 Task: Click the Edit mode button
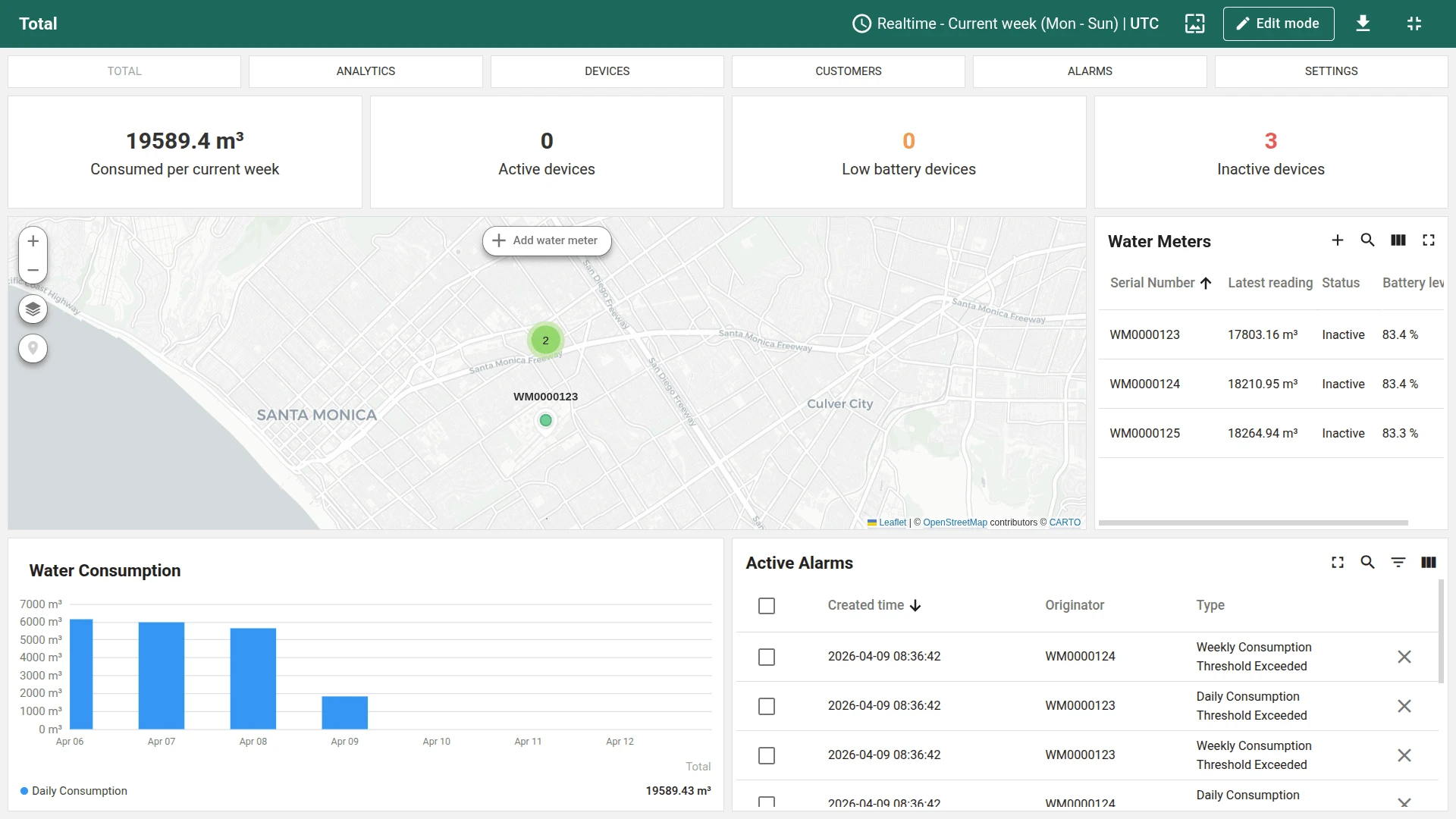1279,24
